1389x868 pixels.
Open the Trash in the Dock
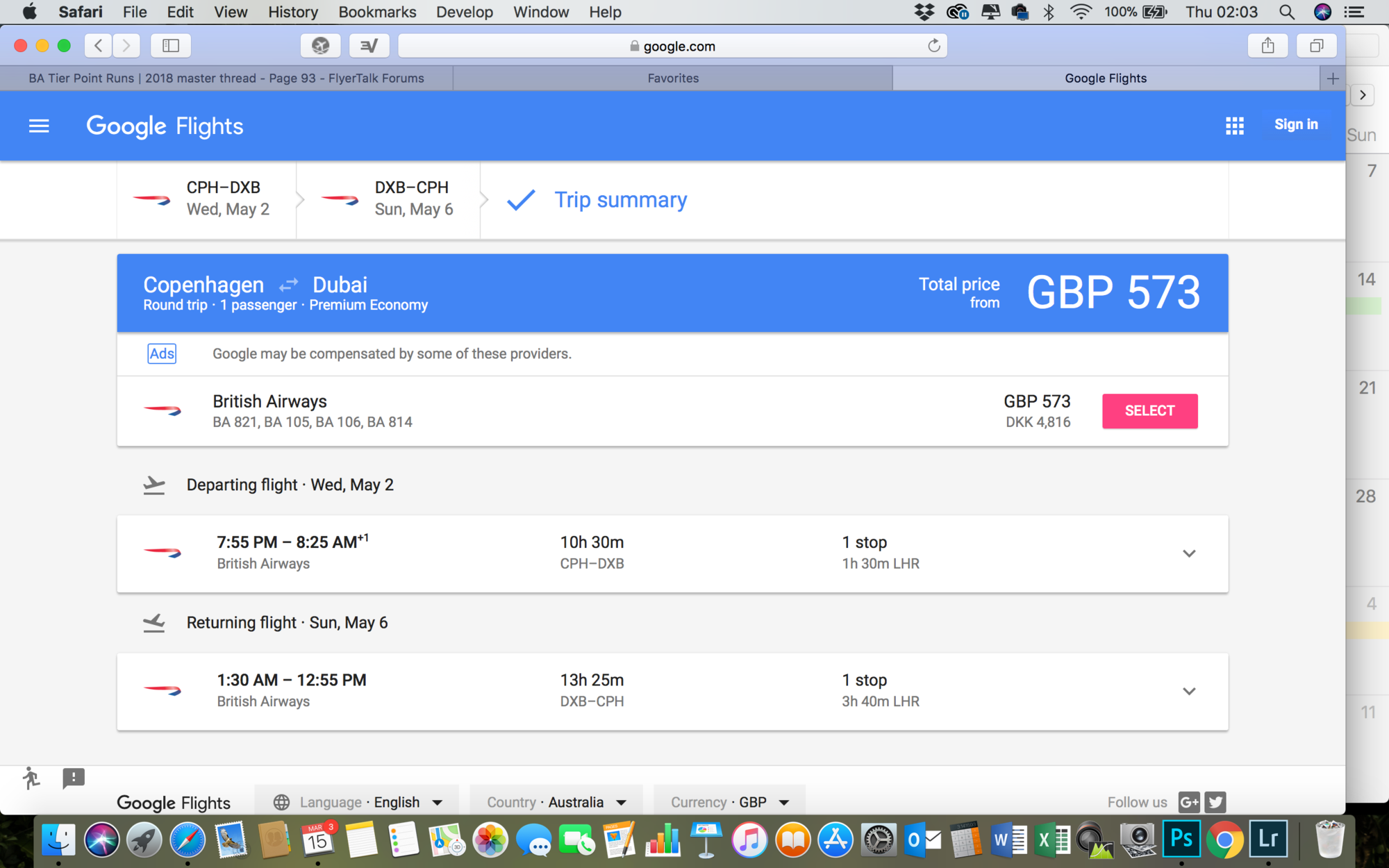1329,840
